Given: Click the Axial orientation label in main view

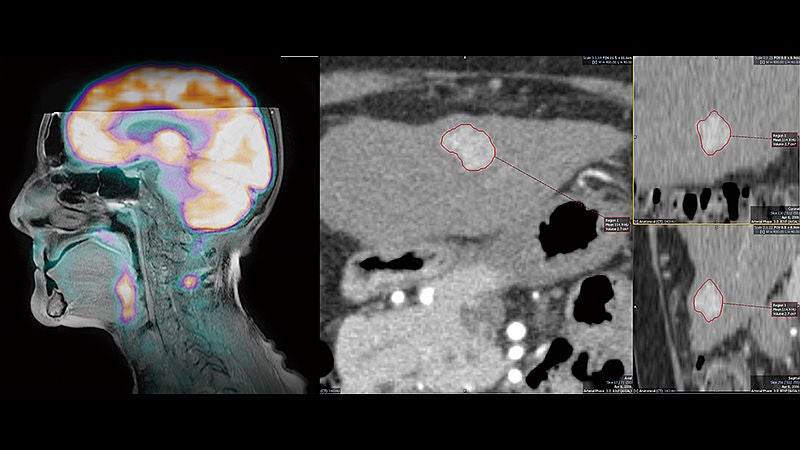Looking at the screenshot, I should point(627,378).
